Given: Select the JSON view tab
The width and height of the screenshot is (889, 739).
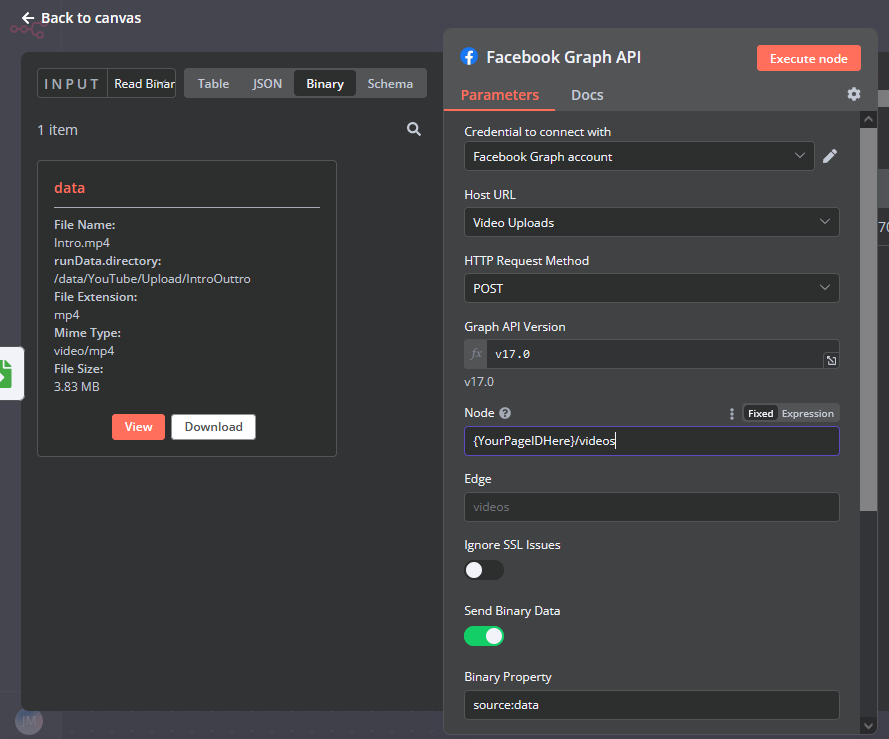Looking at the screenshot, I should coord(267,84).
